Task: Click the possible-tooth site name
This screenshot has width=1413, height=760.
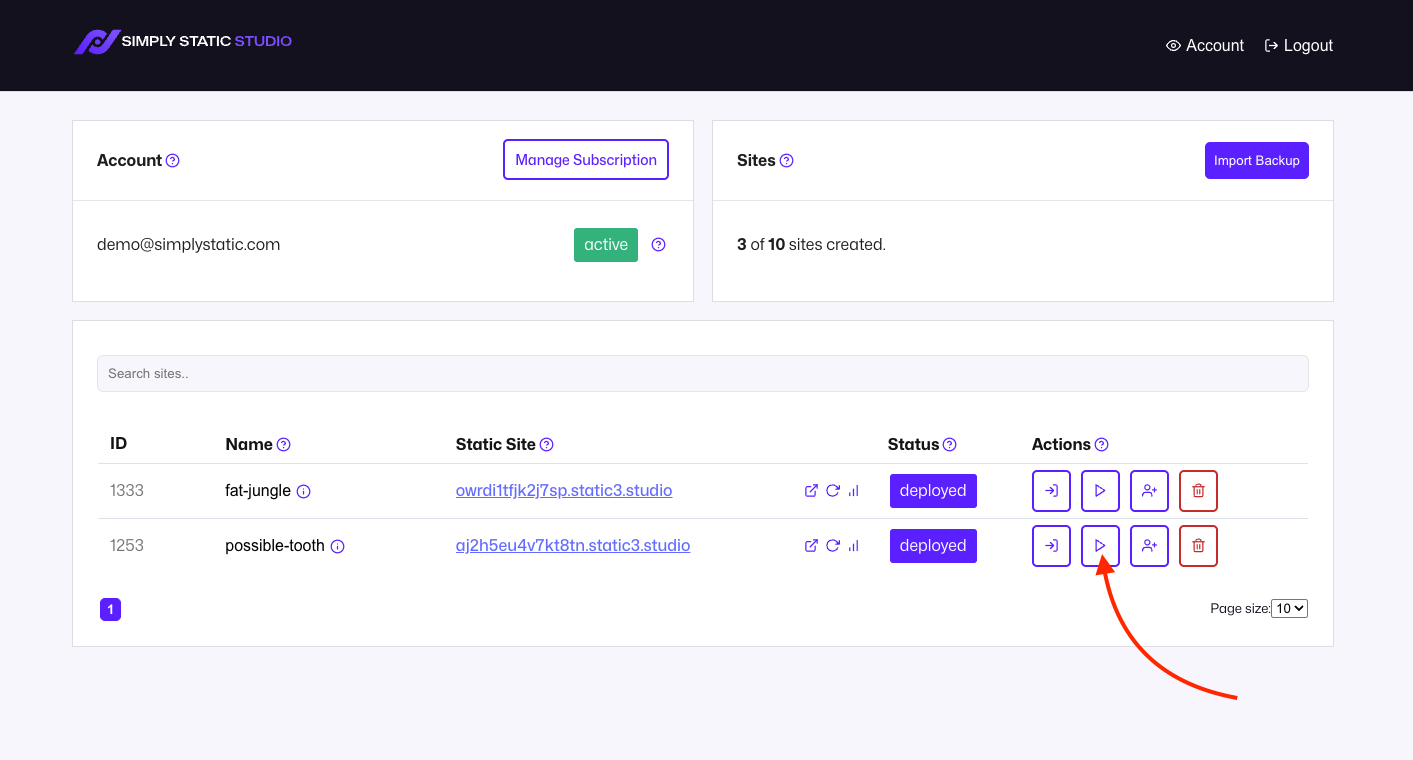Action: [x=275, y=546]
